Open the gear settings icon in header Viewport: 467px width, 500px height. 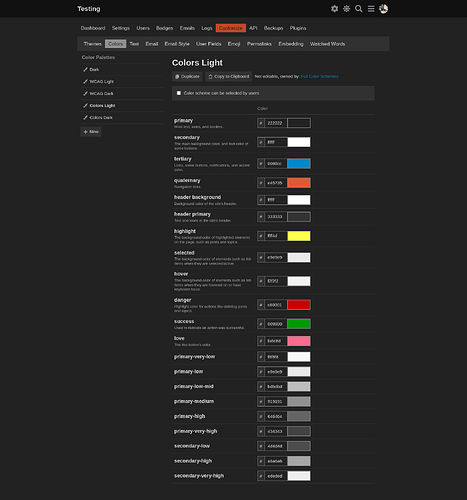pyautogui.click(x=334, y=9)
